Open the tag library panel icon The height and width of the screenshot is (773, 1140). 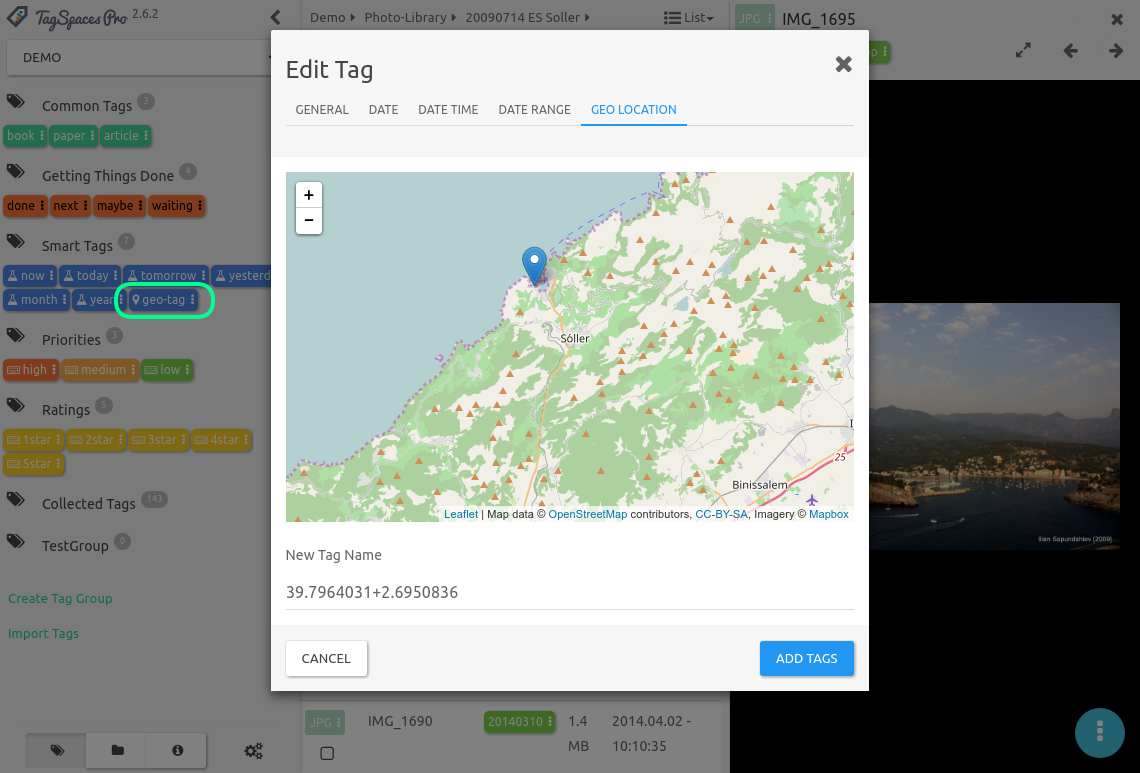pyautogui.click(x=55, y=750)
